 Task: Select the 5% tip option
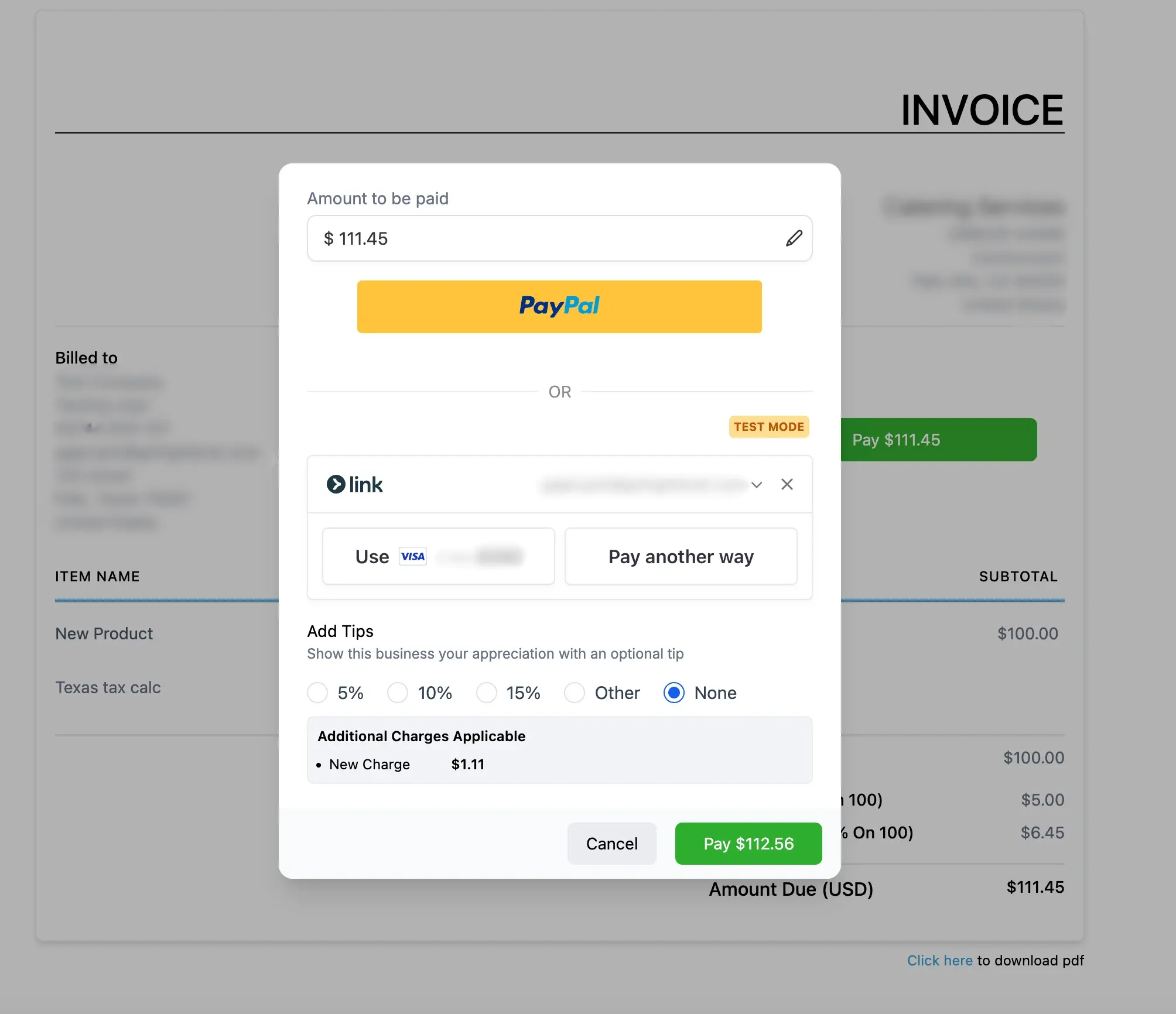(317, 693)
